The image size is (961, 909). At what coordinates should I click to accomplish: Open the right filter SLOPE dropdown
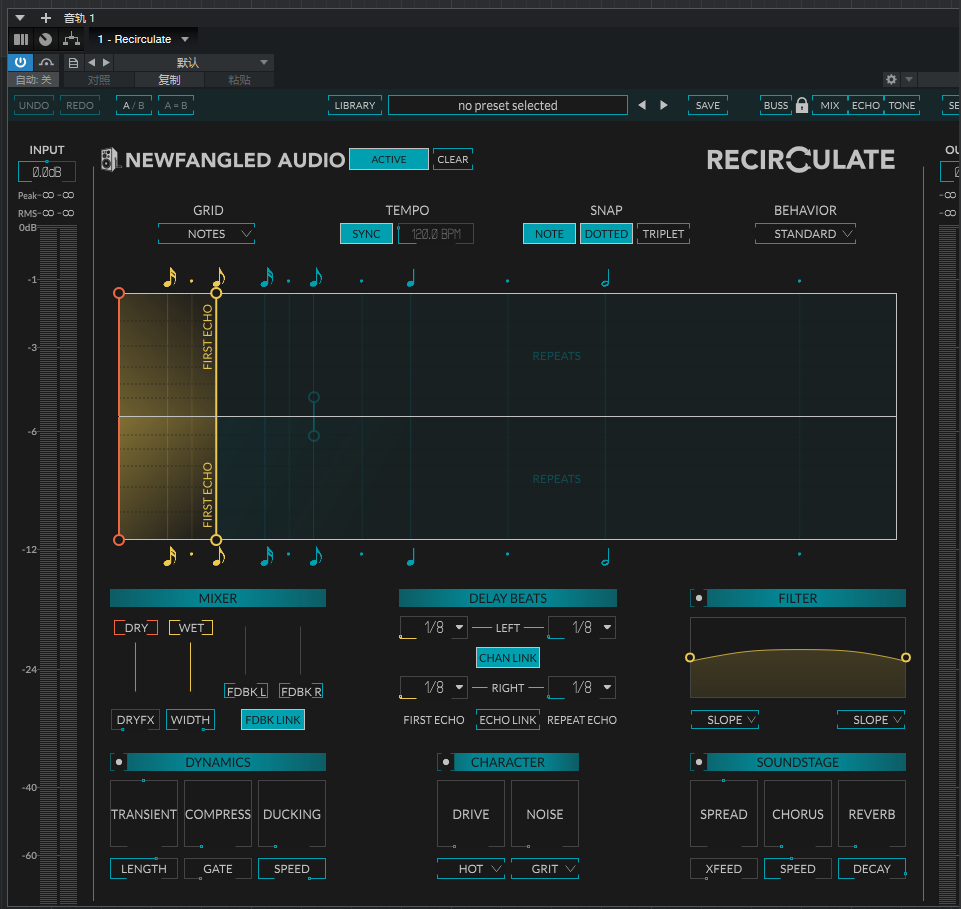tap(871, 720)
